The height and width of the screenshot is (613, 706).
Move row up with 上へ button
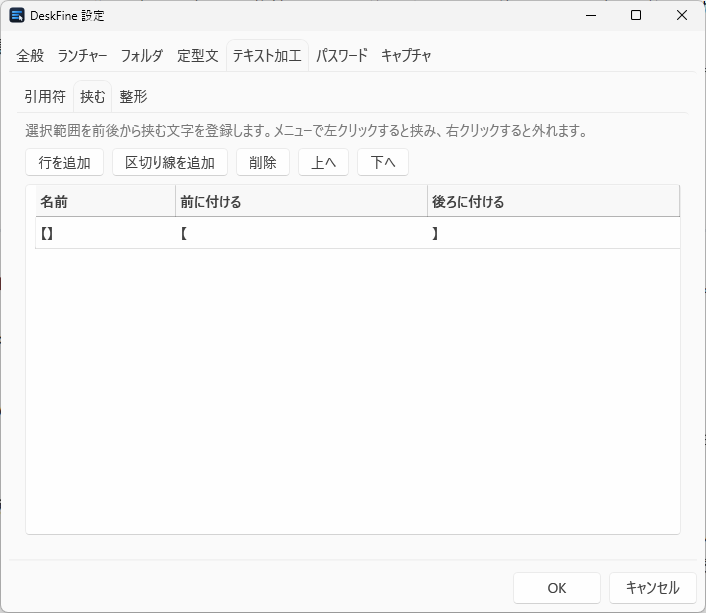(x=323, y=163)
